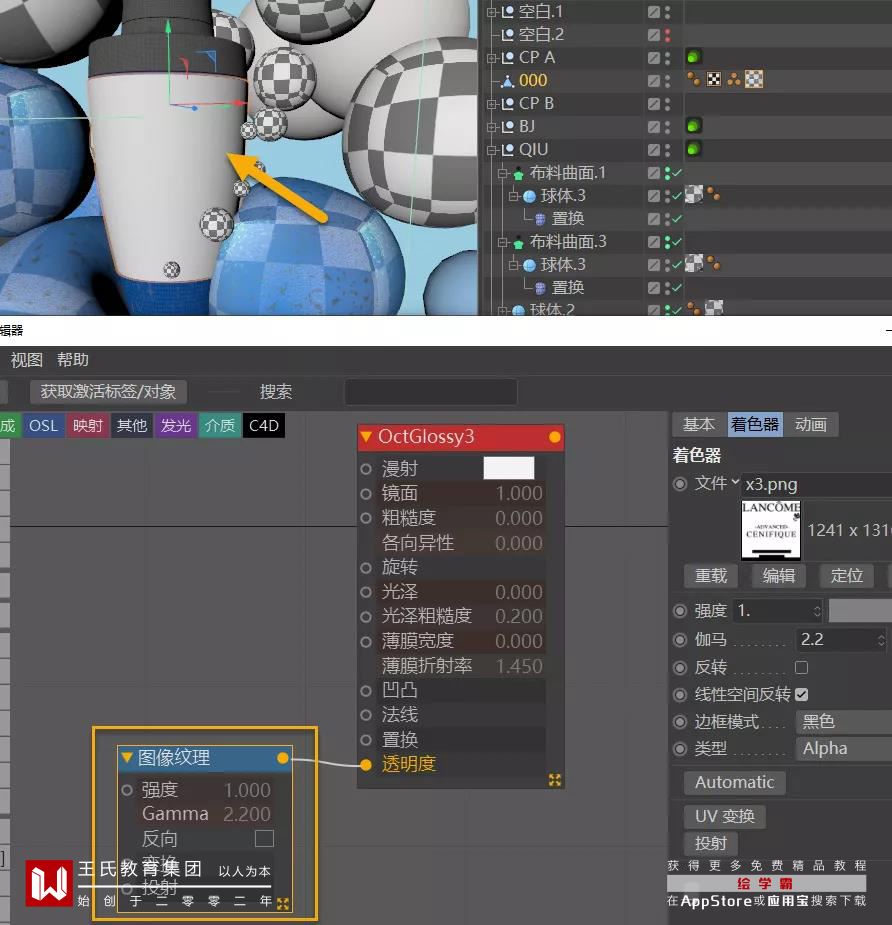Screen dimensions: 892x925
Task: Click the x3.png Lancome texture thumbnail
Action: coord(771,530)
